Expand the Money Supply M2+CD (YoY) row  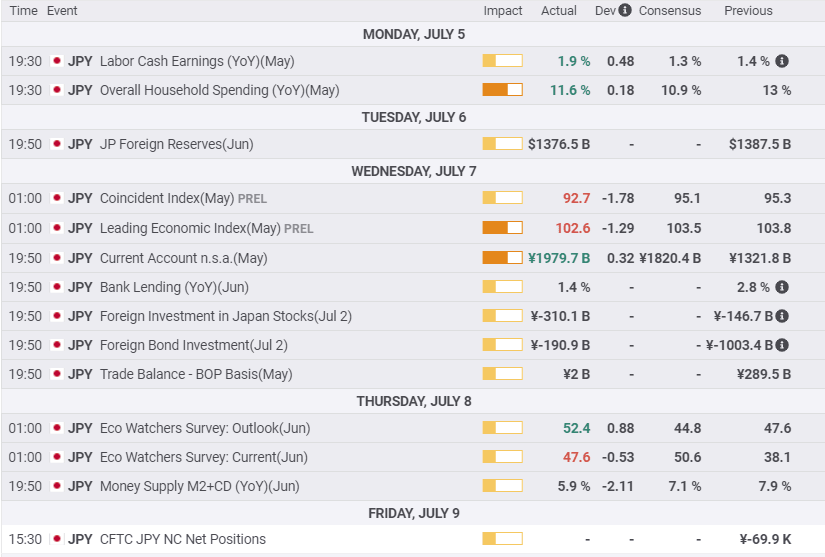click(199, 486)
